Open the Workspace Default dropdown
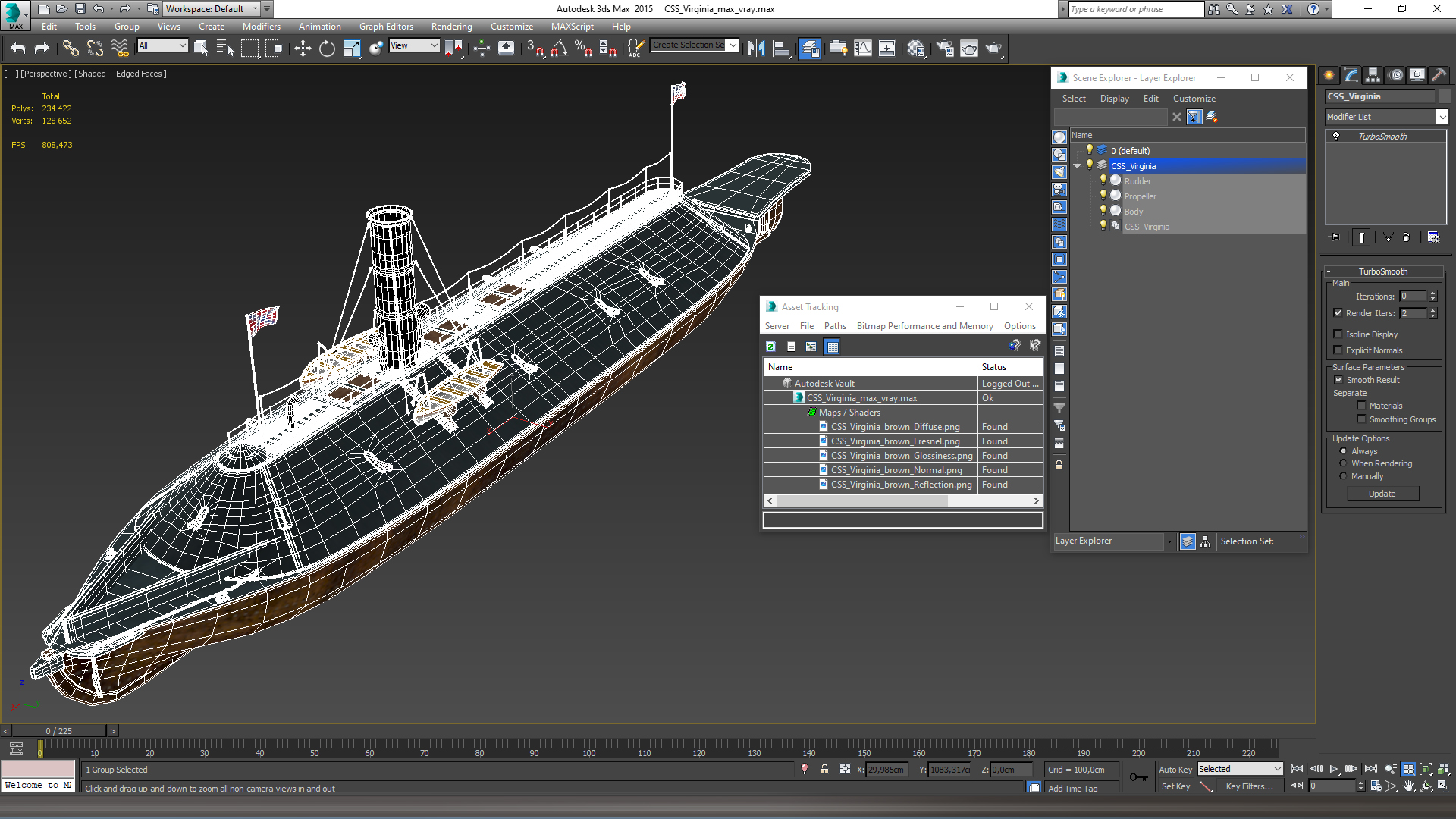Screen dimensions: 1456x819 pos(212,9)
